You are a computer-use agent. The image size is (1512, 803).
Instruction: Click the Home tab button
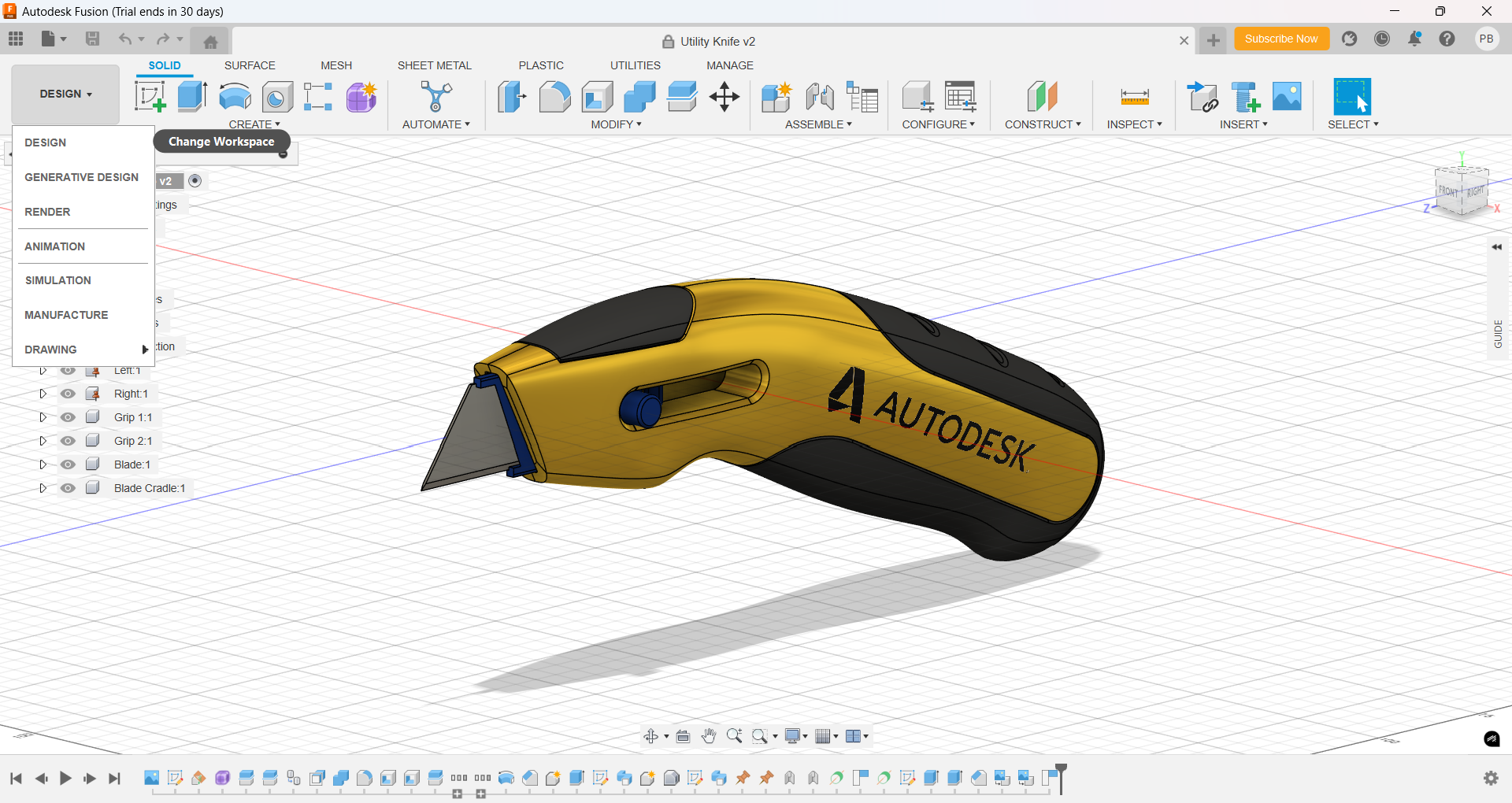tap(210, 42)
